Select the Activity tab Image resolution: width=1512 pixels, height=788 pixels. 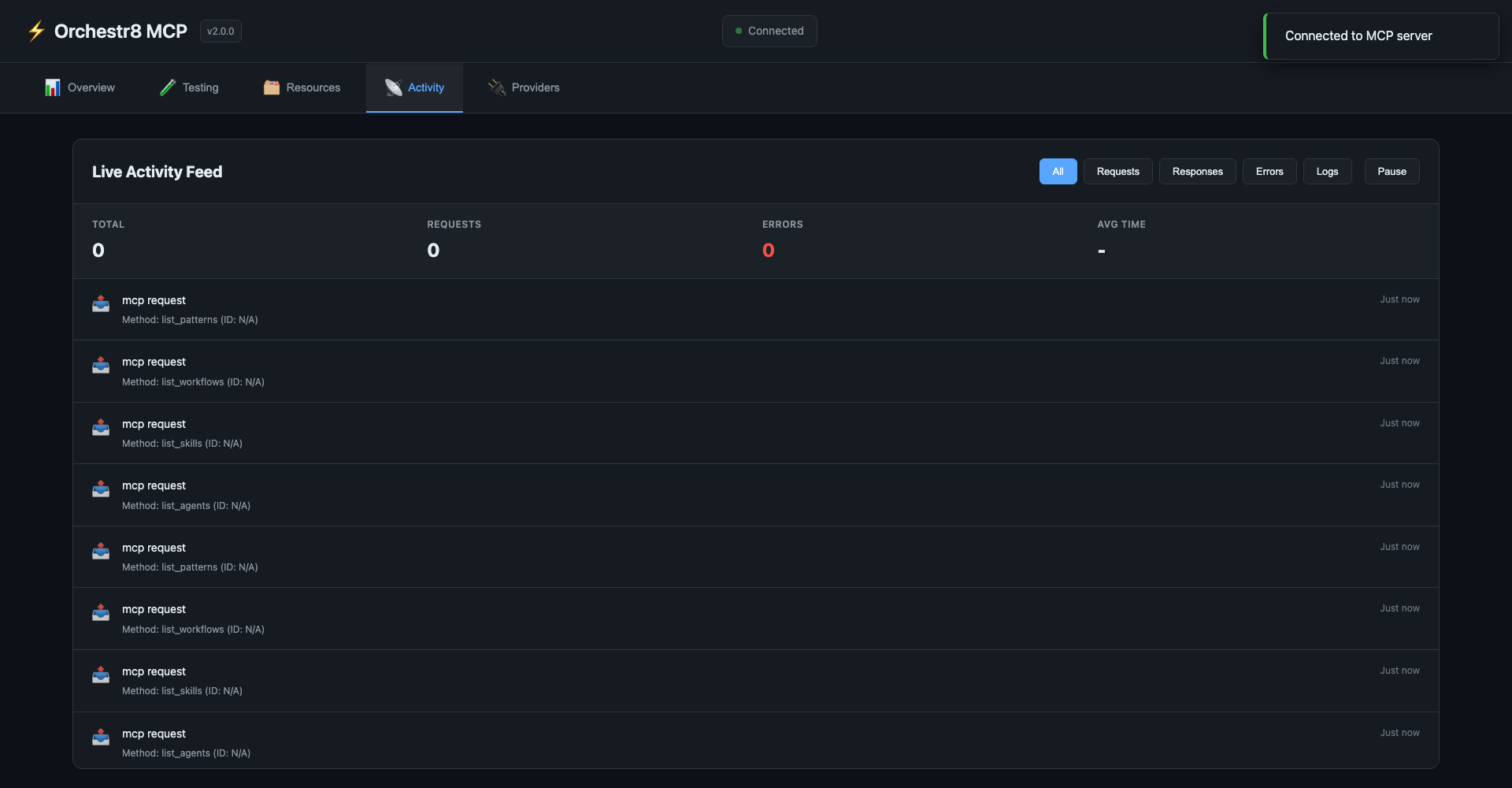414,87
